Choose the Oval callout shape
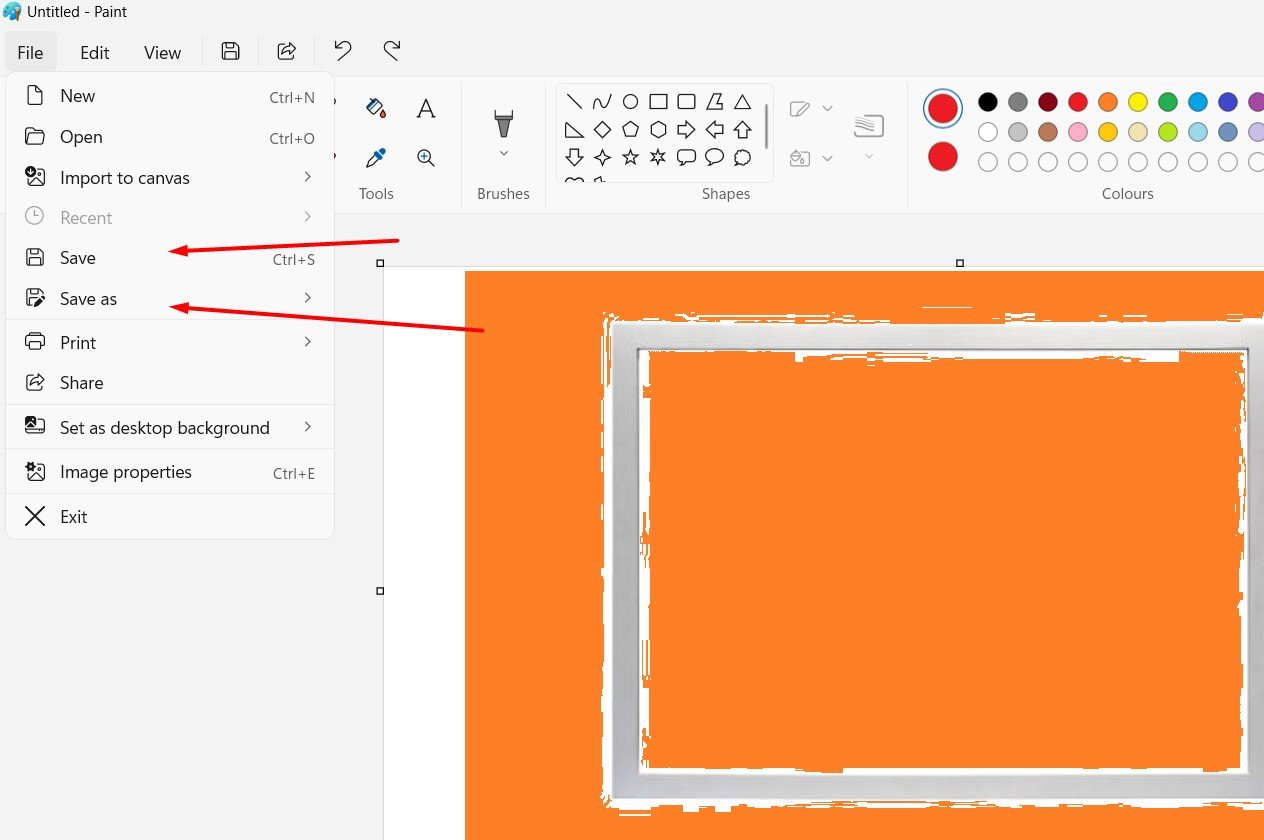1264x840 pixels. coord(714,157)
